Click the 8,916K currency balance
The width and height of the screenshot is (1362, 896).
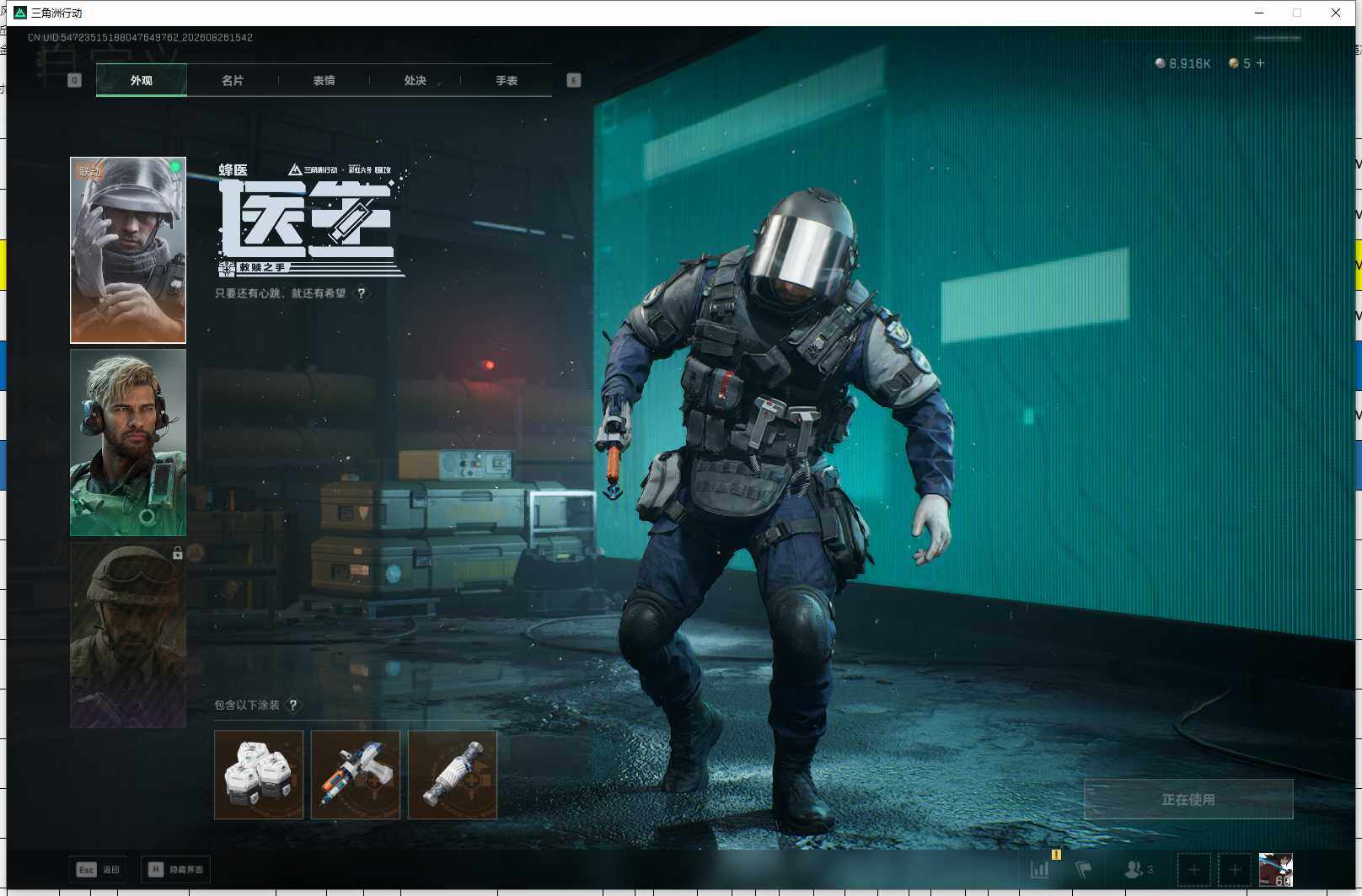(1182, 63)
